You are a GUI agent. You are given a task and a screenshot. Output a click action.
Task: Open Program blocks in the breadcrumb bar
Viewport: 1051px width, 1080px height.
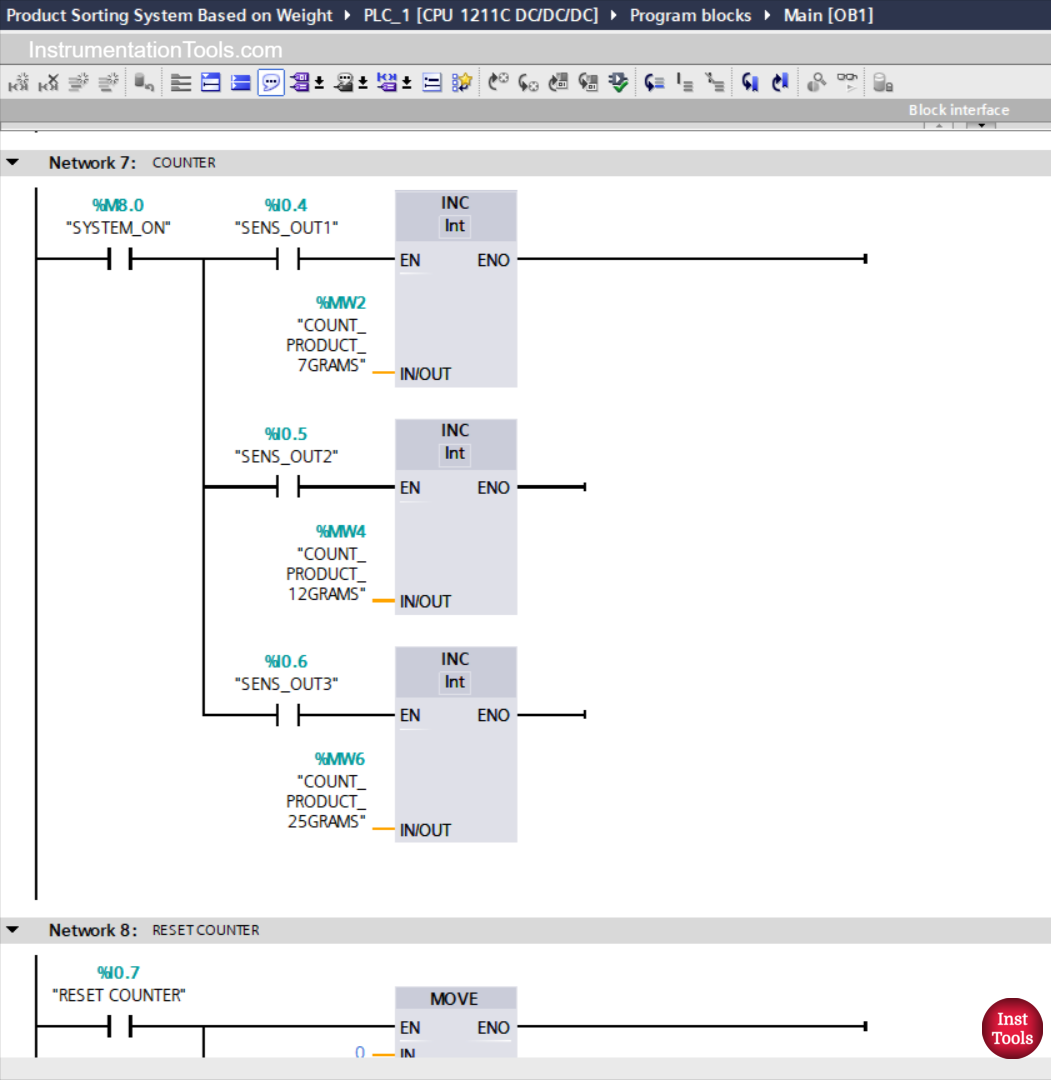[691, 15]
